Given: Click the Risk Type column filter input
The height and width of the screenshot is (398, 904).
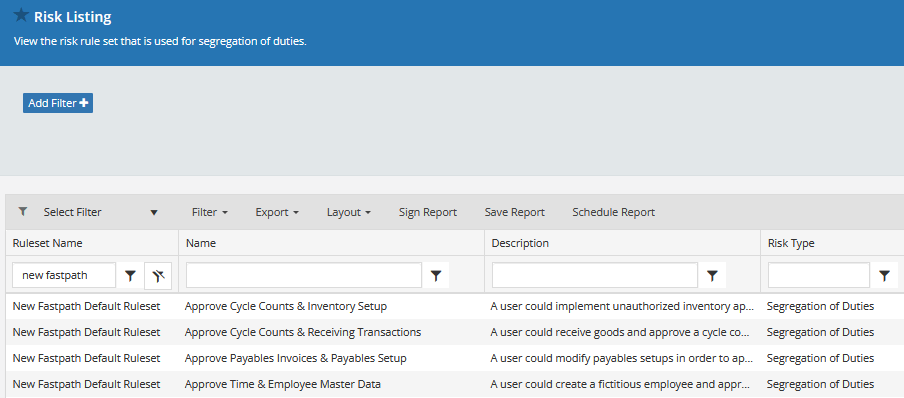Looking at the screenshot, I should coord(819,275).
